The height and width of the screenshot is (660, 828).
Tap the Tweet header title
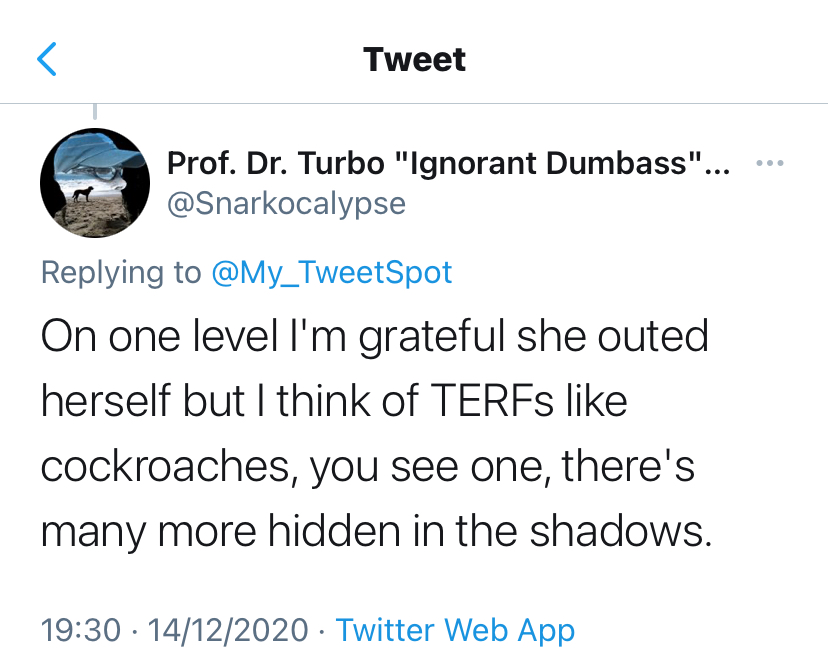[414, 59]
